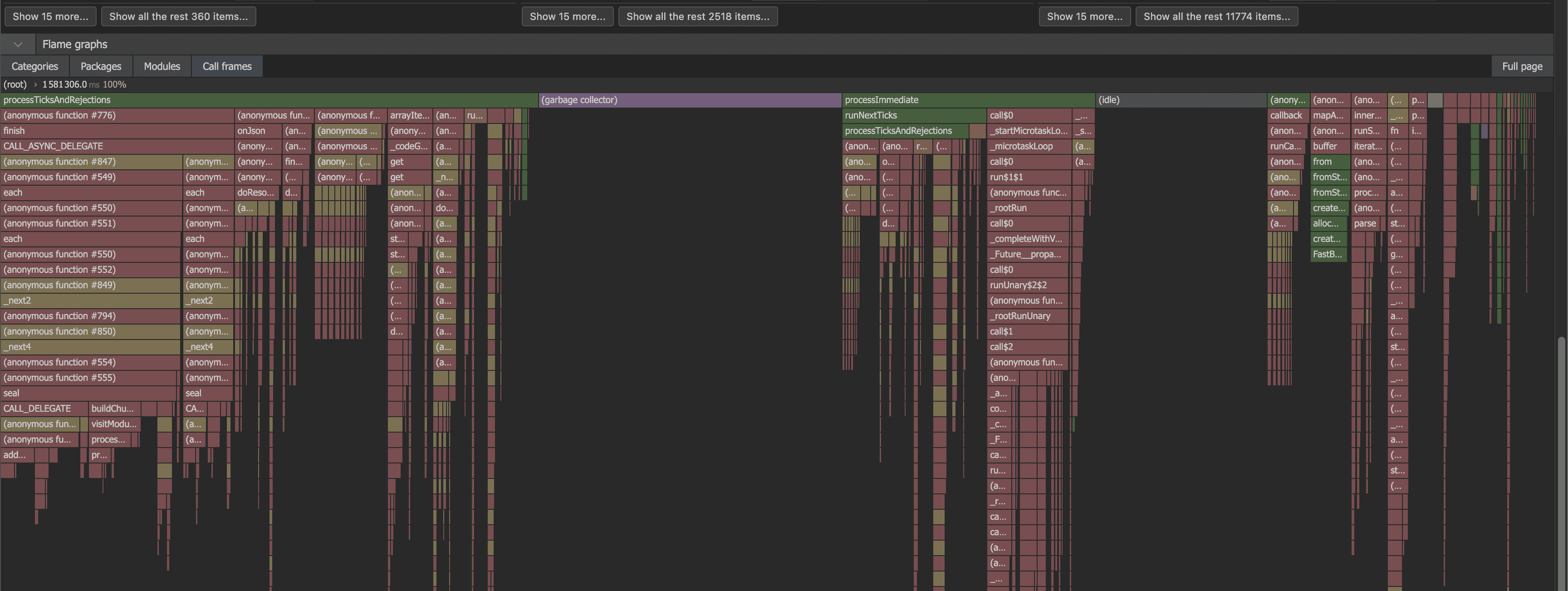The image size is (1568, 591).
Task: Select the run$1$1 frame
Action: 1029,177
